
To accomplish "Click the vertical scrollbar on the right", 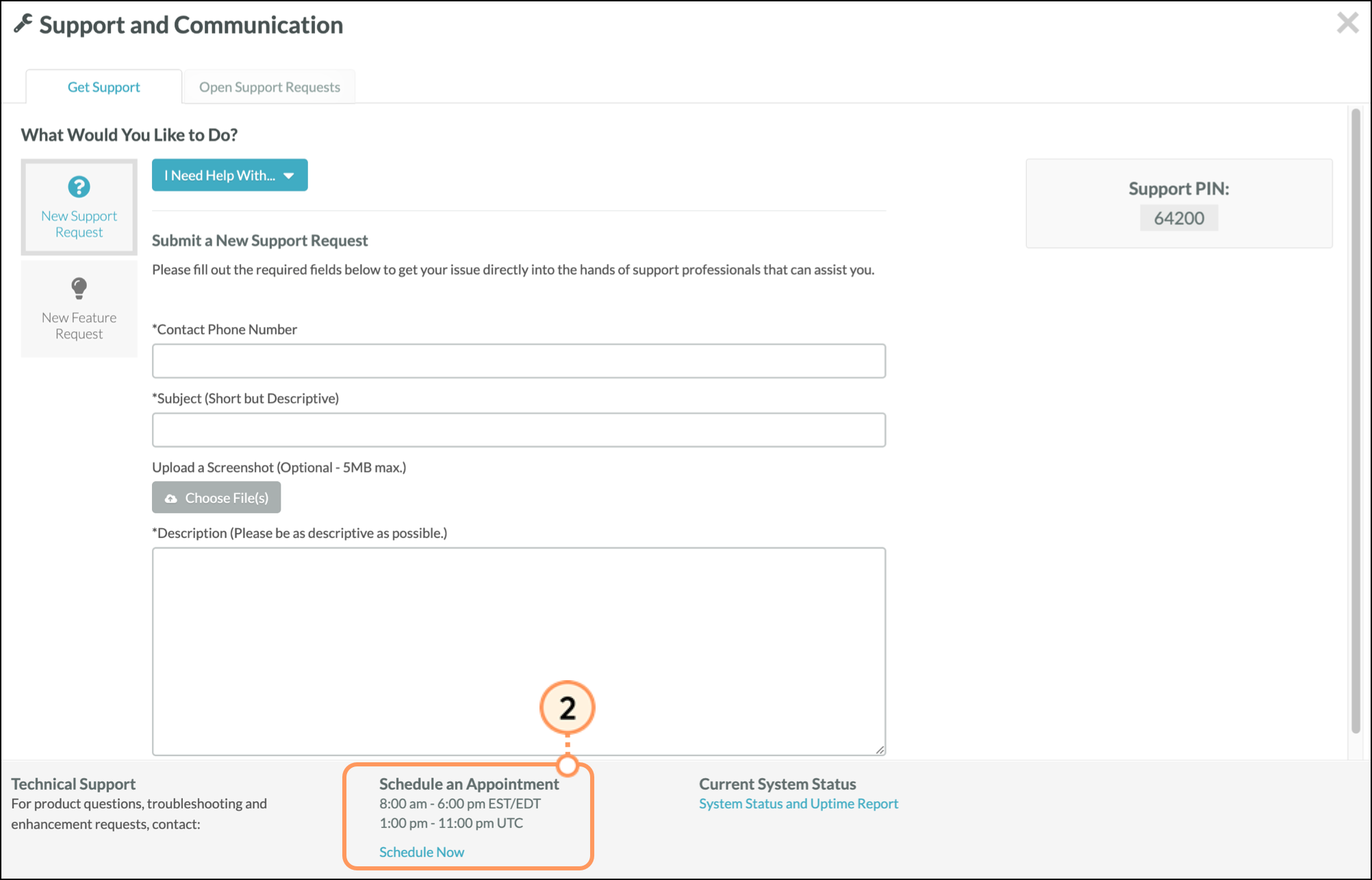I will (x=1355, y=420).
